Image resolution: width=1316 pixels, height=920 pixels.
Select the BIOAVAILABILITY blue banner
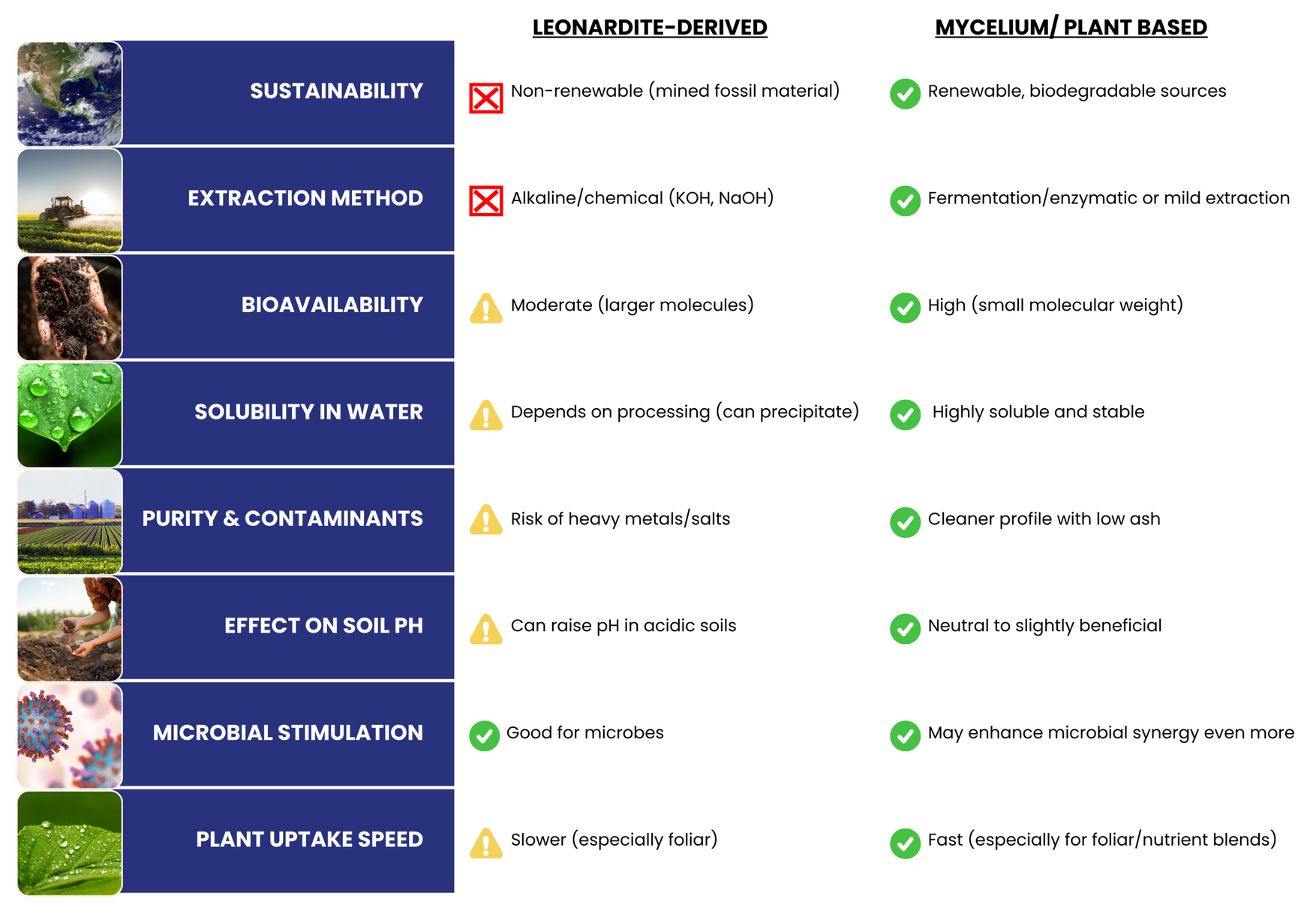click(x=288, y=306)
